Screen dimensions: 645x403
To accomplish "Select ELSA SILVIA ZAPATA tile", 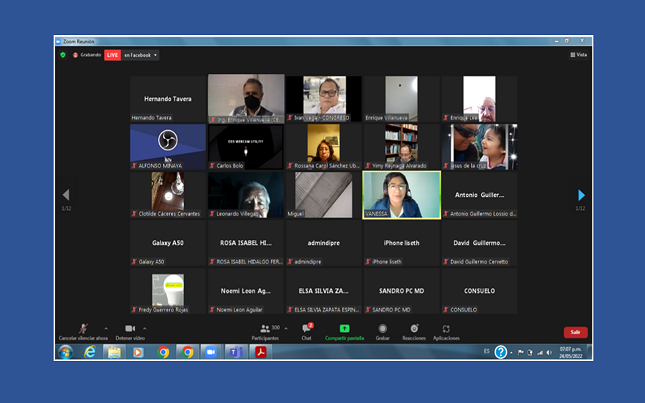I will tap(324, 291).
